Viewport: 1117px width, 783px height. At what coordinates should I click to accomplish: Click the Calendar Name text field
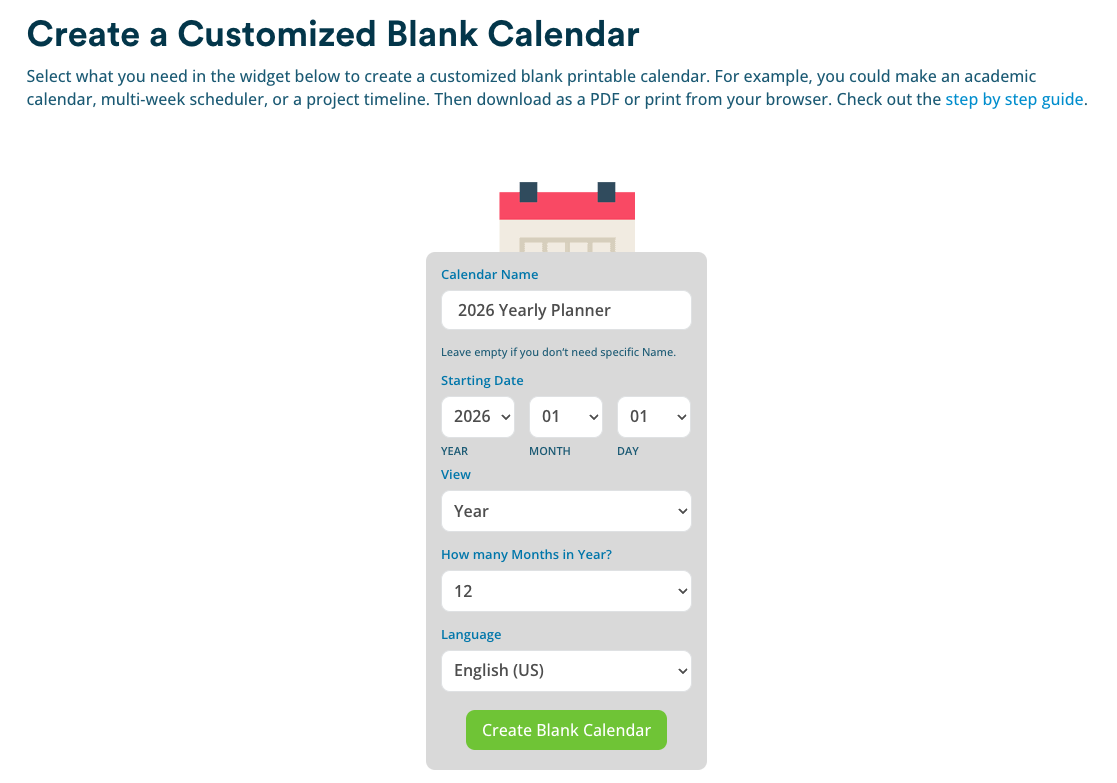[566, 310]
